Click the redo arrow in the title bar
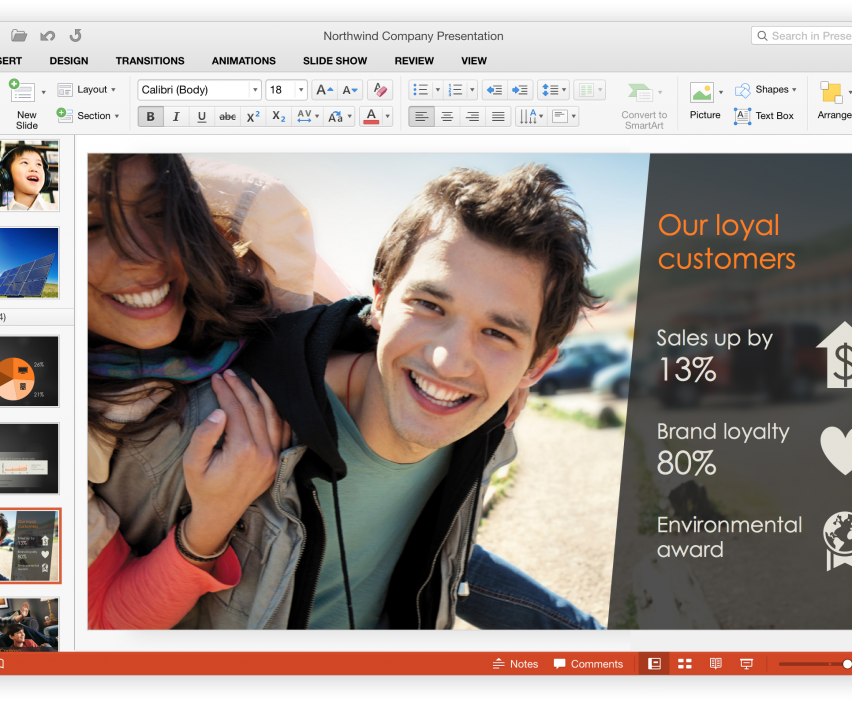This screenshot has width=852, height=702. [x=75, y=36]
